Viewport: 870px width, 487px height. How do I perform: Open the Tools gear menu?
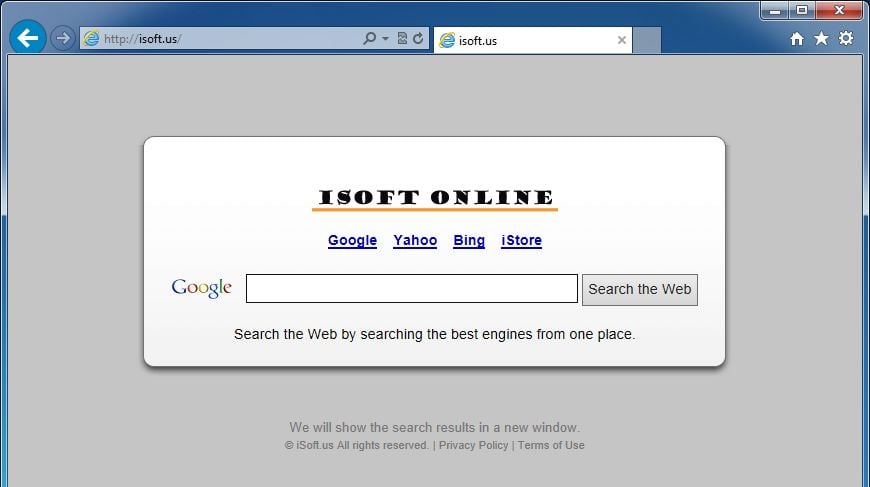[x=846, y=38]
